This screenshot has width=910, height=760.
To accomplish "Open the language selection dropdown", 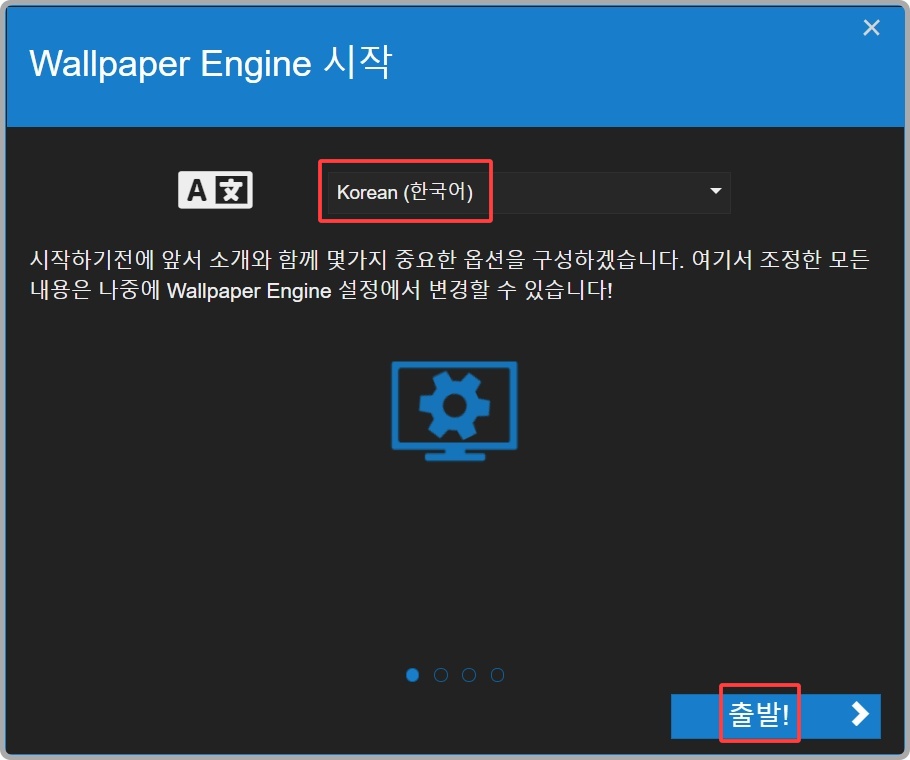I will pyautogui.click(x=525, y=192).
